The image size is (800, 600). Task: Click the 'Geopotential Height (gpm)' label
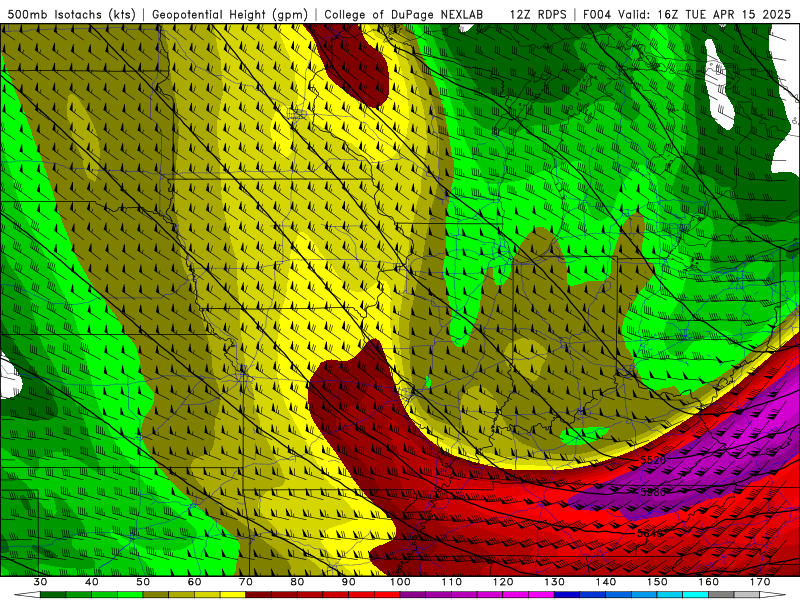(x=230, y=15)
